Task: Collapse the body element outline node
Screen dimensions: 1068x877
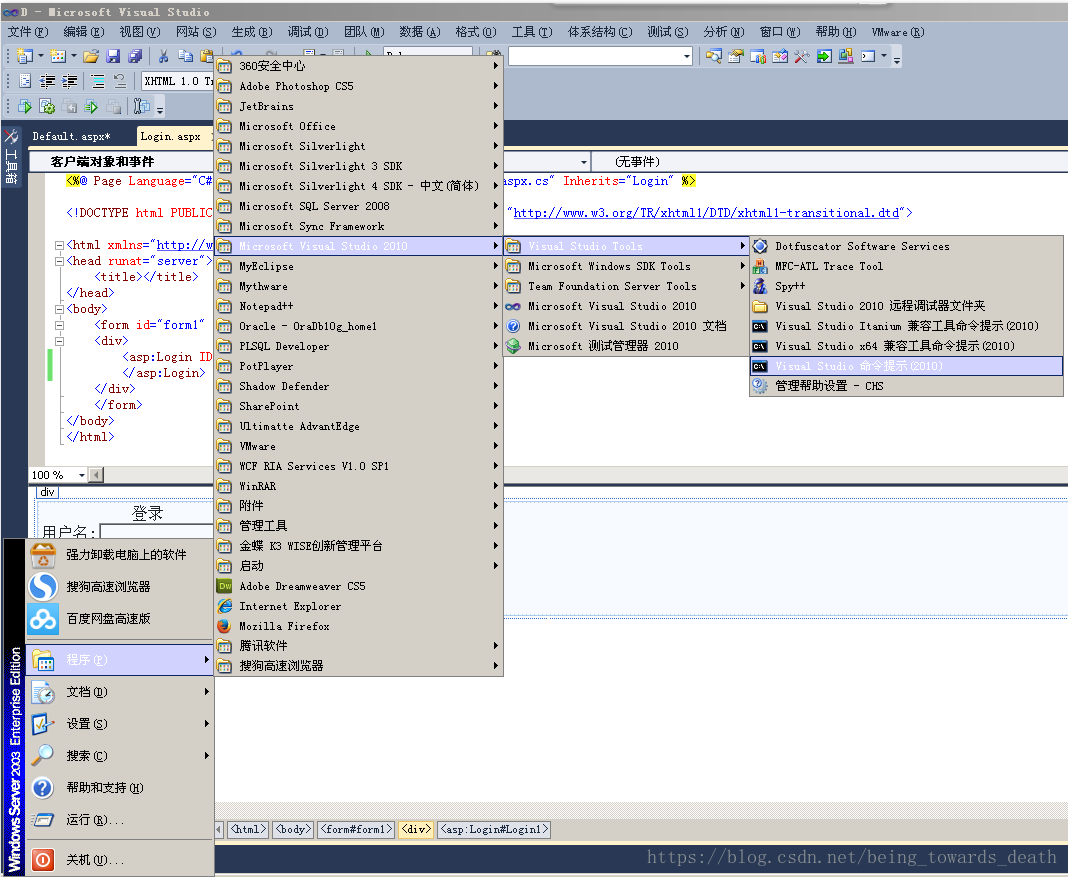Action: click(x=59, y=309)
